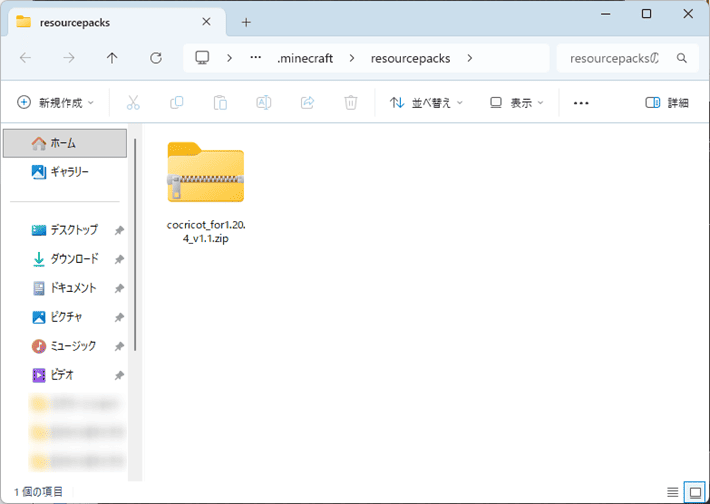Click the pin icon beside ダウンロード
710x504 pixels.
tap(119, 259)
